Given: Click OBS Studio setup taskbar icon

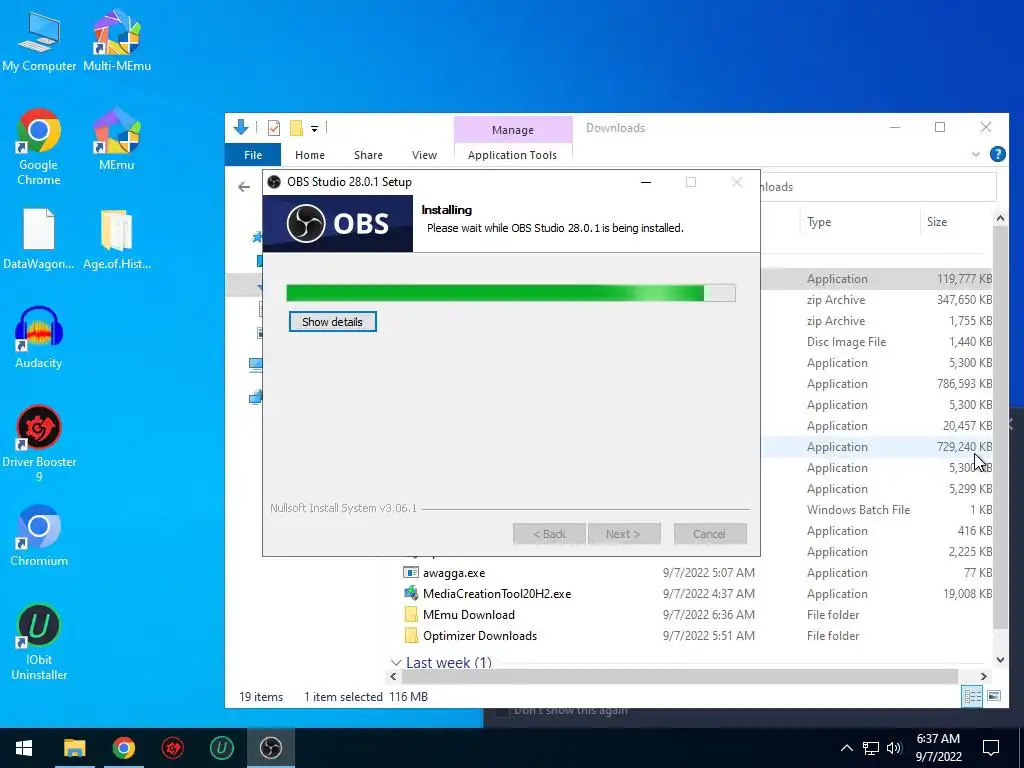Looking at the screenshot, I should point(270,748).
